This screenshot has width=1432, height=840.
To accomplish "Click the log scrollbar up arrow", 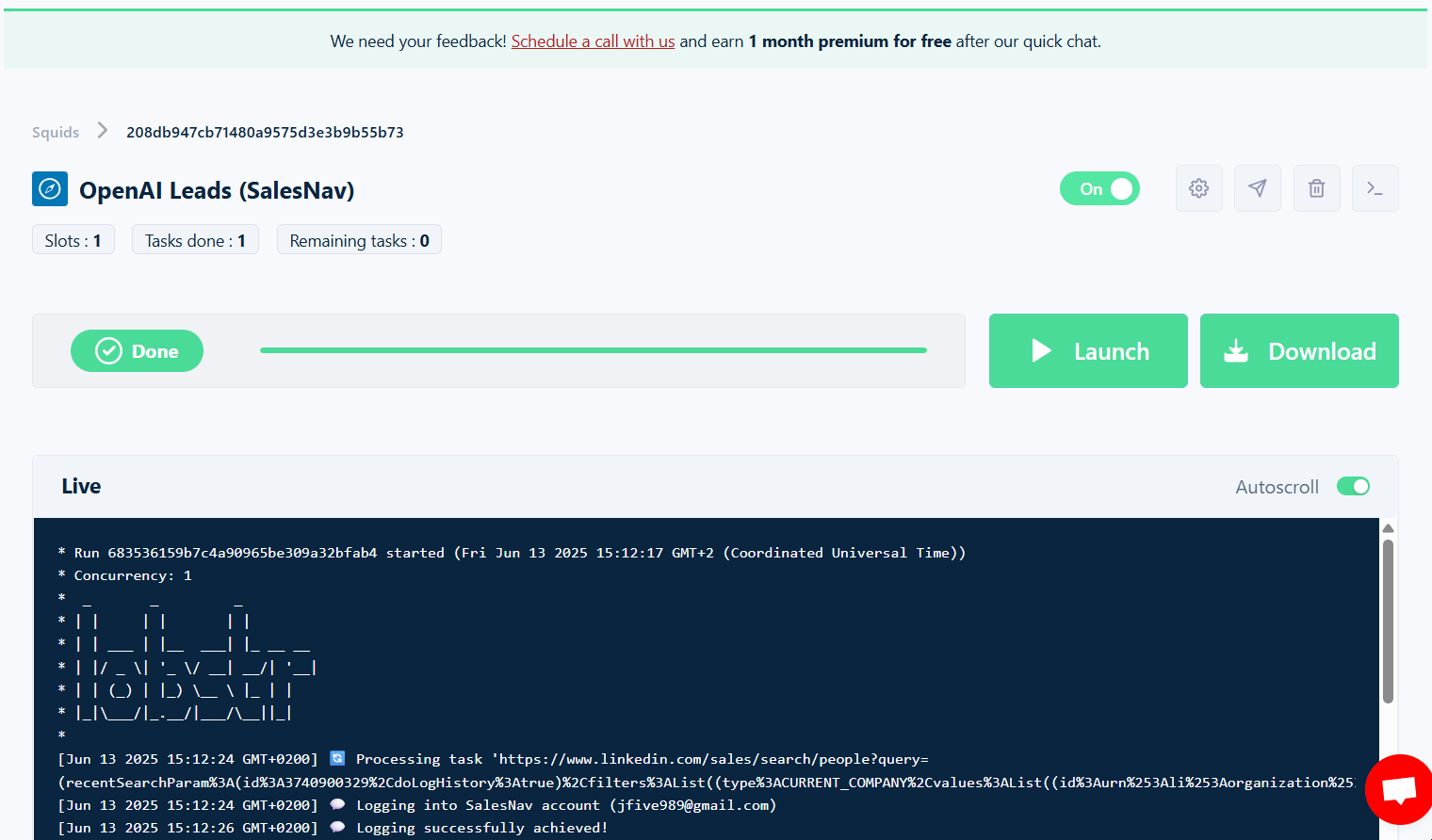I will (1388, 528).
